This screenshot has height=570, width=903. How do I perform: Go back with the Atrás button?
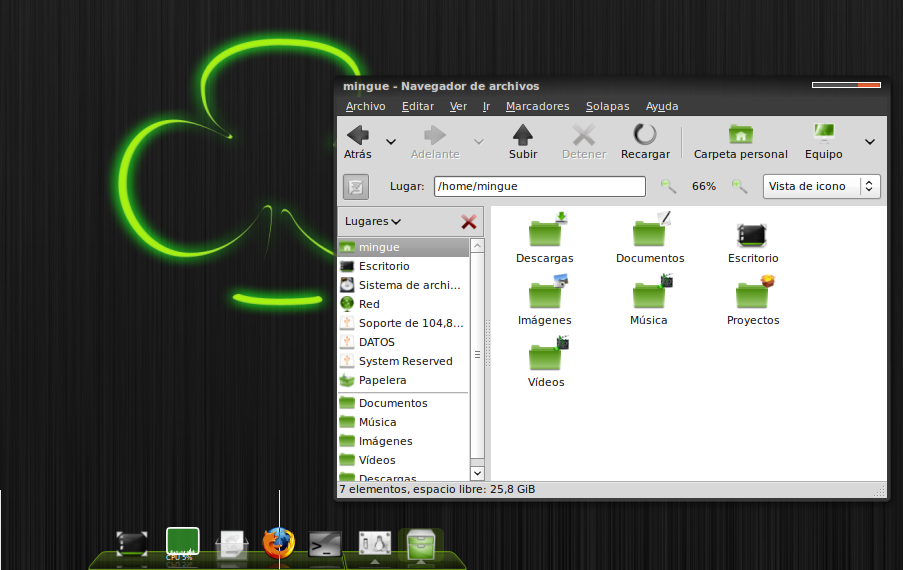coord(358,142)
